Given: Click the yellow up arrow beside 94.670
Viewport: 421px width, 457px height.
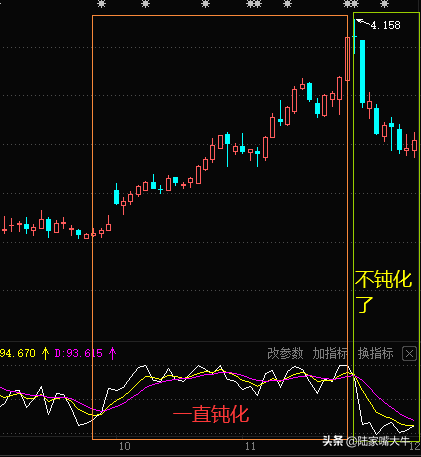Looking at the screenshot, I should tap(45, 353).
